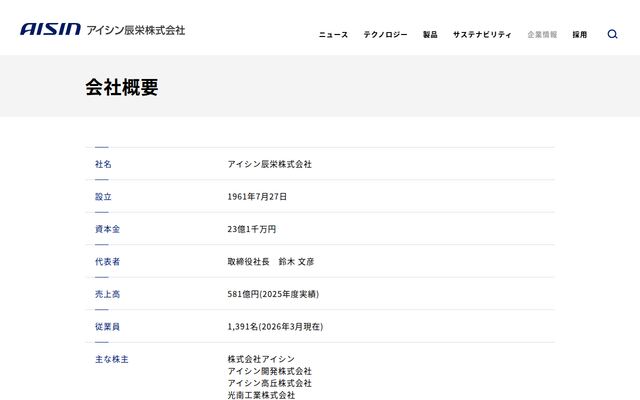Click the 会社概要 page heading

[122, 87]
